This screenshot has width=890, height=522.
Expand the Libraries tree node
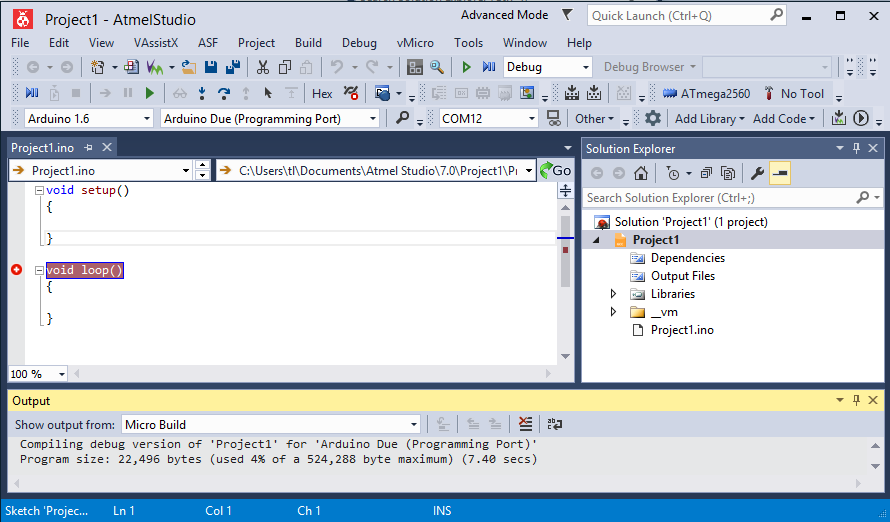coord(613,294)
